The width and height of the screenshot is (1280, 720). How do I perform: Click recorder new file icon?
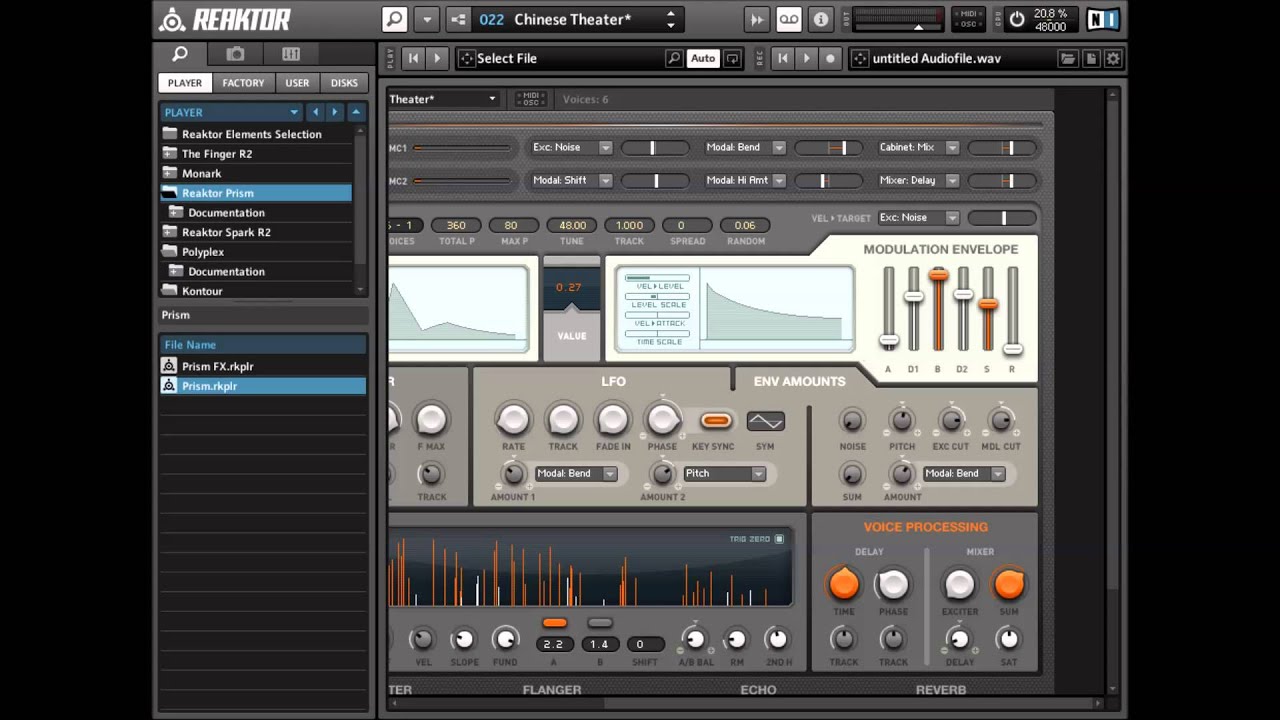(1091, 59)
